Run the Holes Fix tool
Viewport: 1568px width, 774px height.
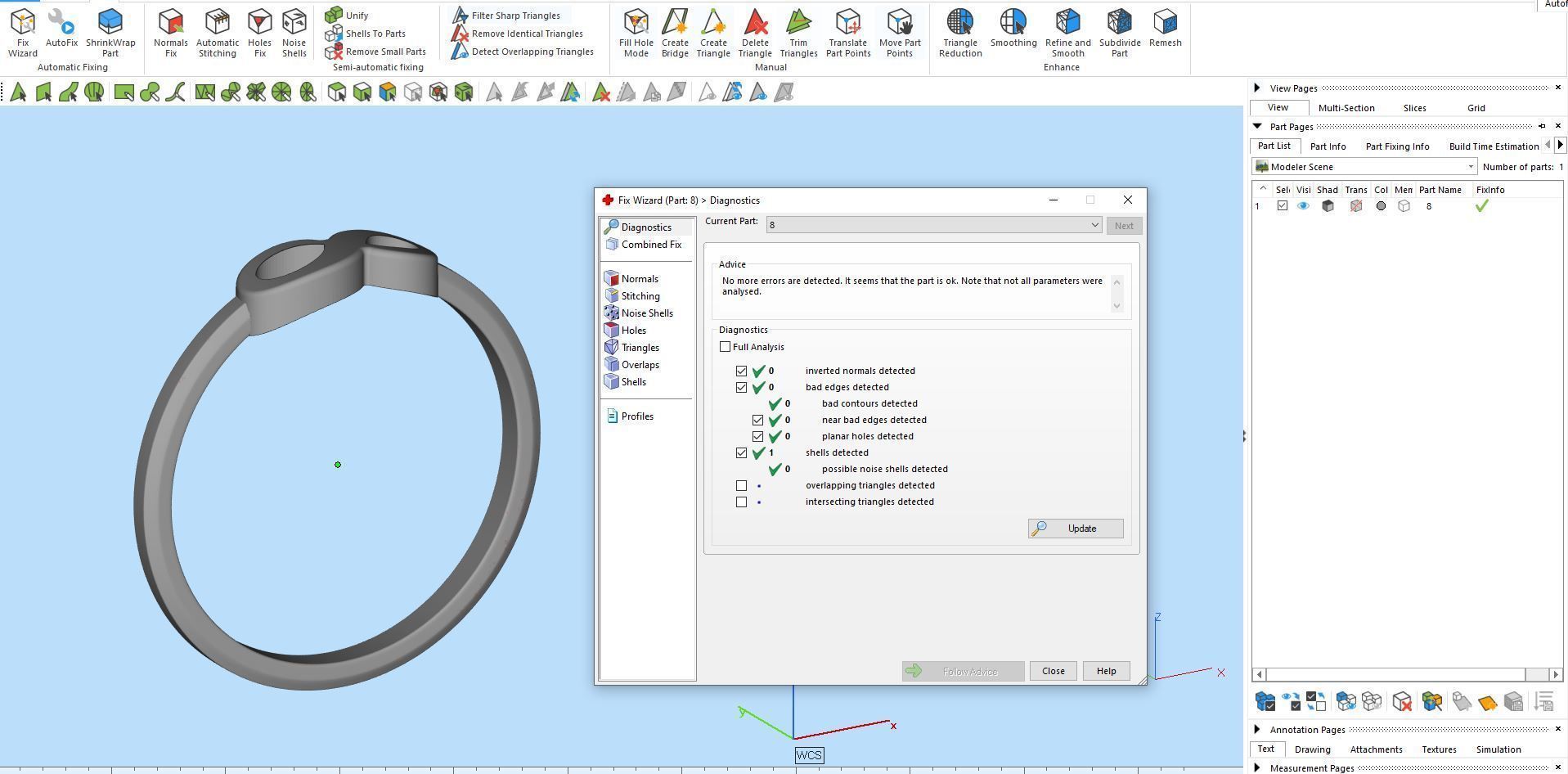point(259,33)
